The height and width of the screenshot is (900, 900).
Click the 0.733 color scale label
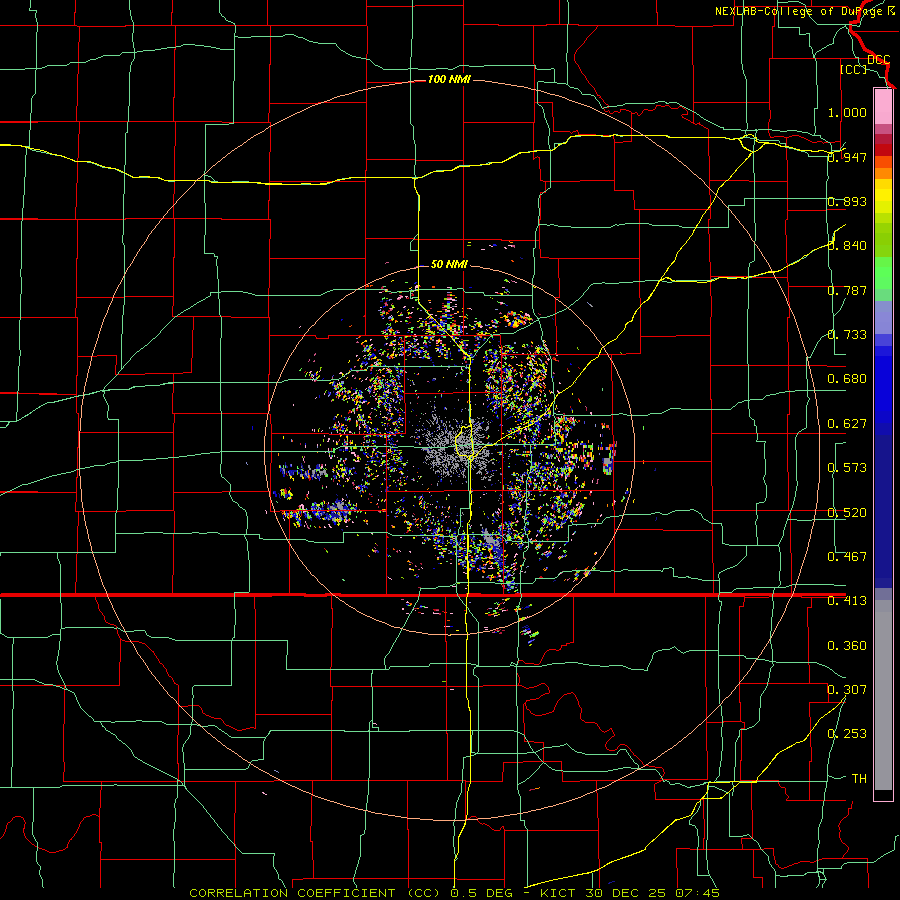(x=847, y=335)
